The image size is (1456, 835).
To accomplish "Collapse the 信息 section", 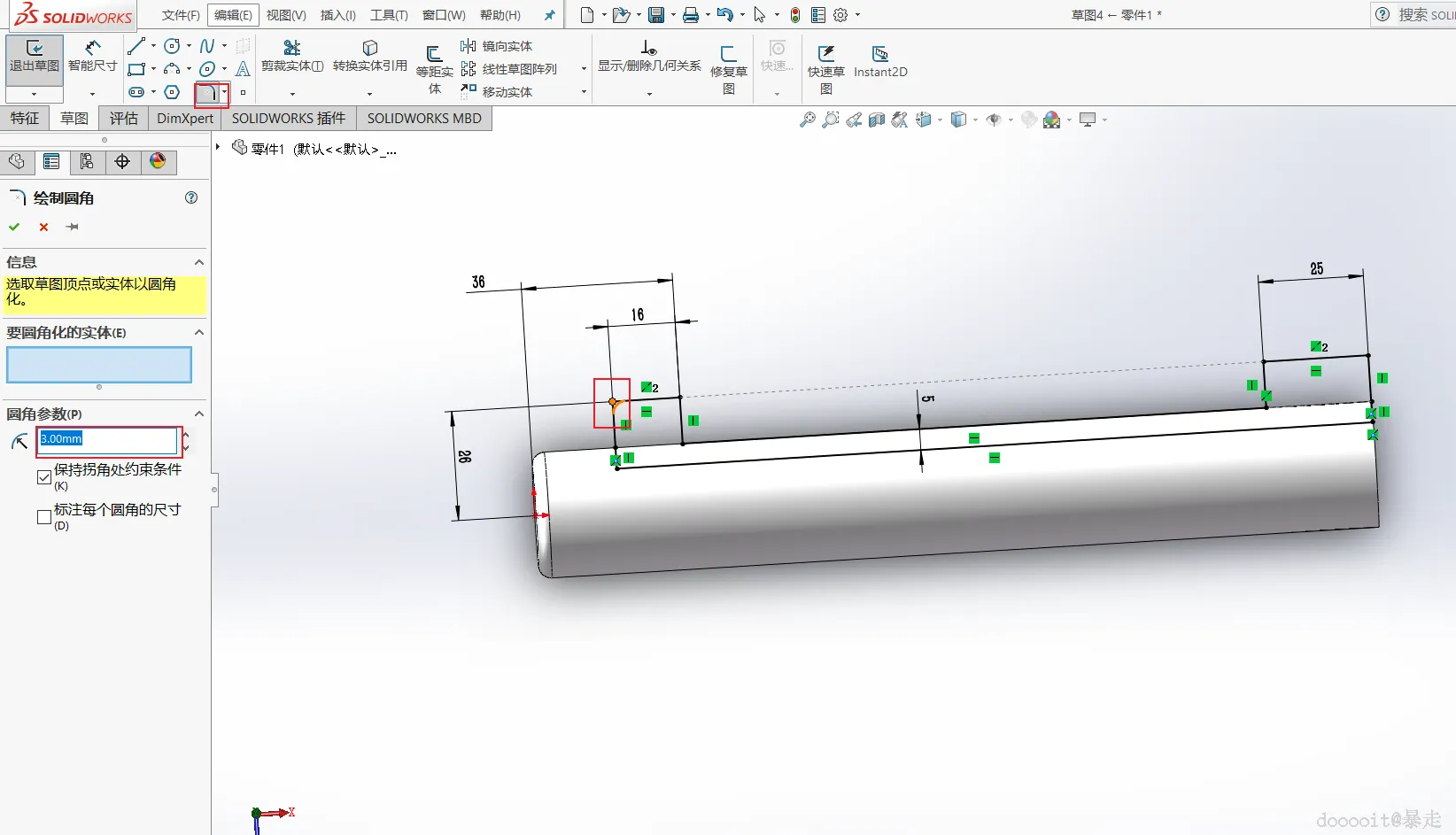I will pyautogui.click(x=199, y=262).
